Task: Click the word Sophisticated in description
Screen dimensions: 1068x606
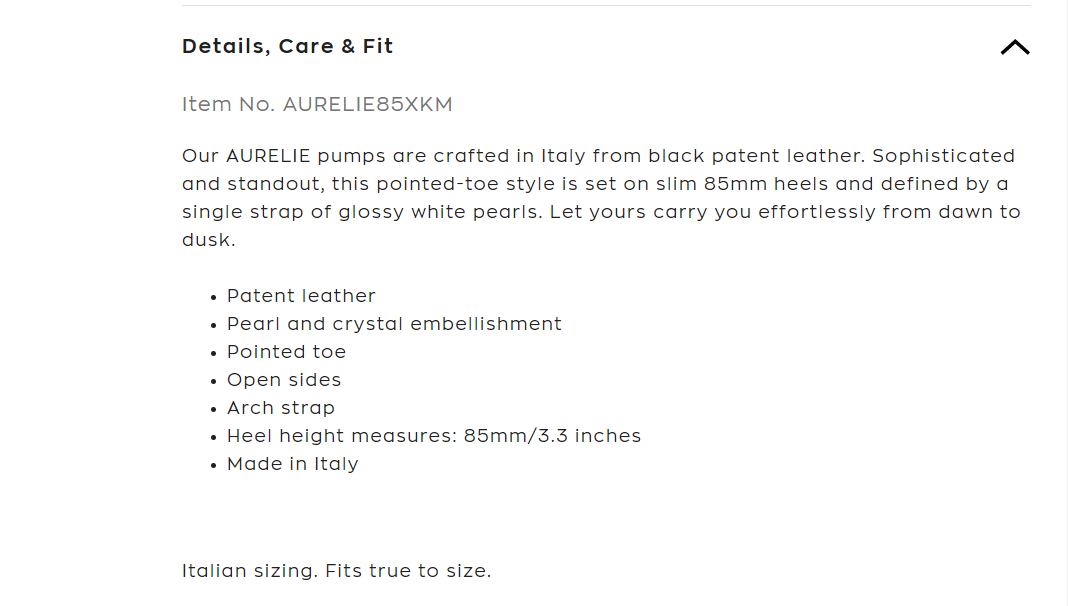Action: (943, 156)
